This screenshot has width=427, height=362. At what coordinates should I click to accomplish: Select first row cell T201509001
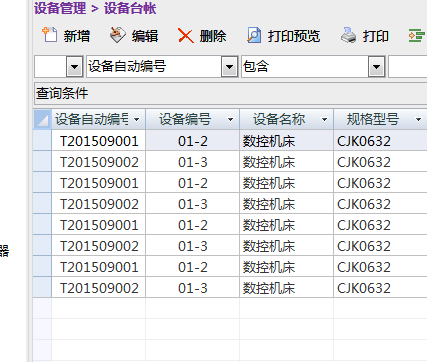pyautogui.click(x=99, y=141)
